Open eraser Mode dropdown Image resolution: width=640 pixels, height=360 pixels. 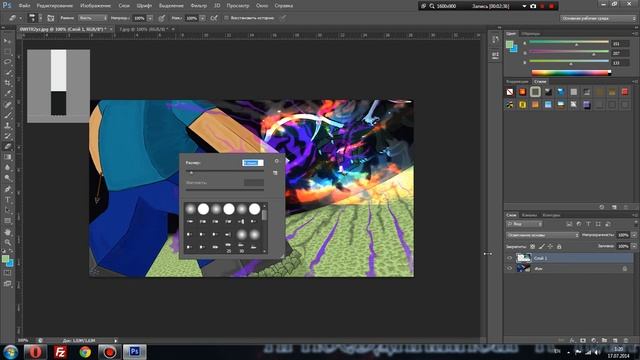coord(92,18)
